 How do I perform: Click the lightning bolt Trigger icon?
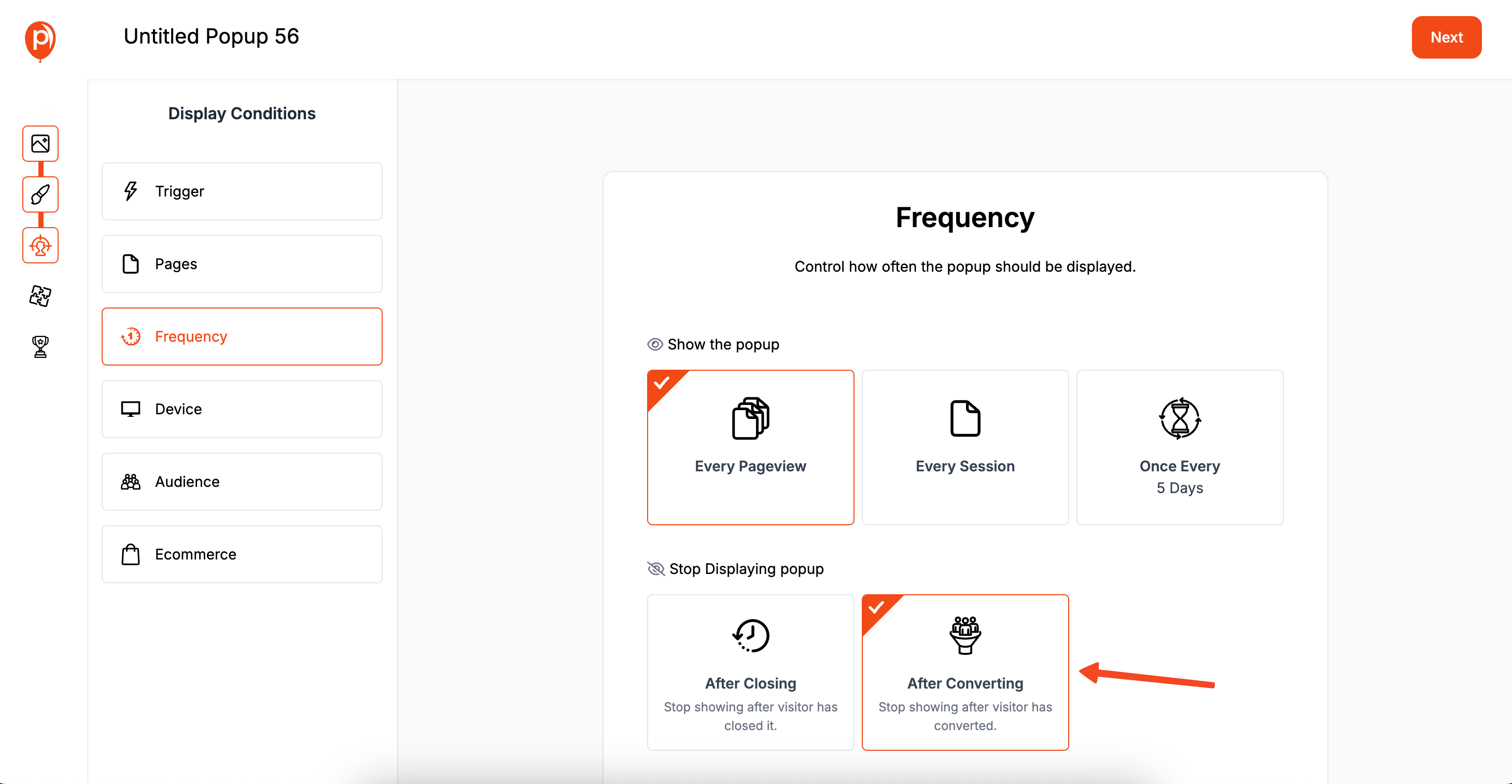click(x=130, y=191)
